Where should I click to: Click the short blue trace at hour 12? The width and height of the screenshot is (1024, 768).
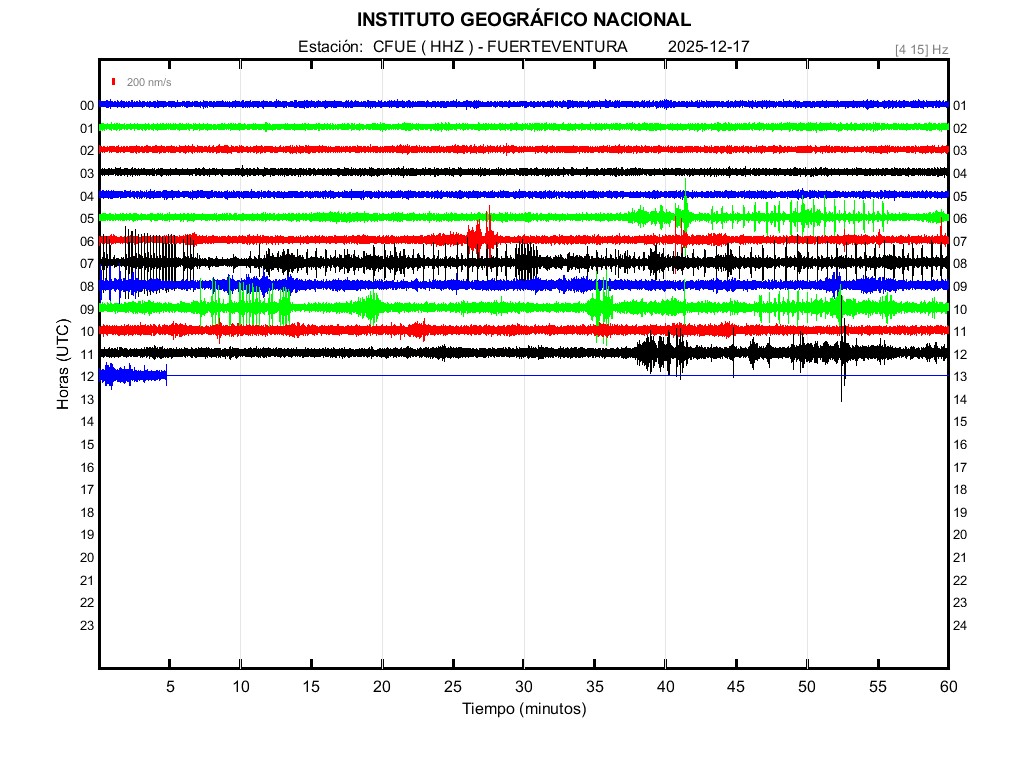pos(133,375)
